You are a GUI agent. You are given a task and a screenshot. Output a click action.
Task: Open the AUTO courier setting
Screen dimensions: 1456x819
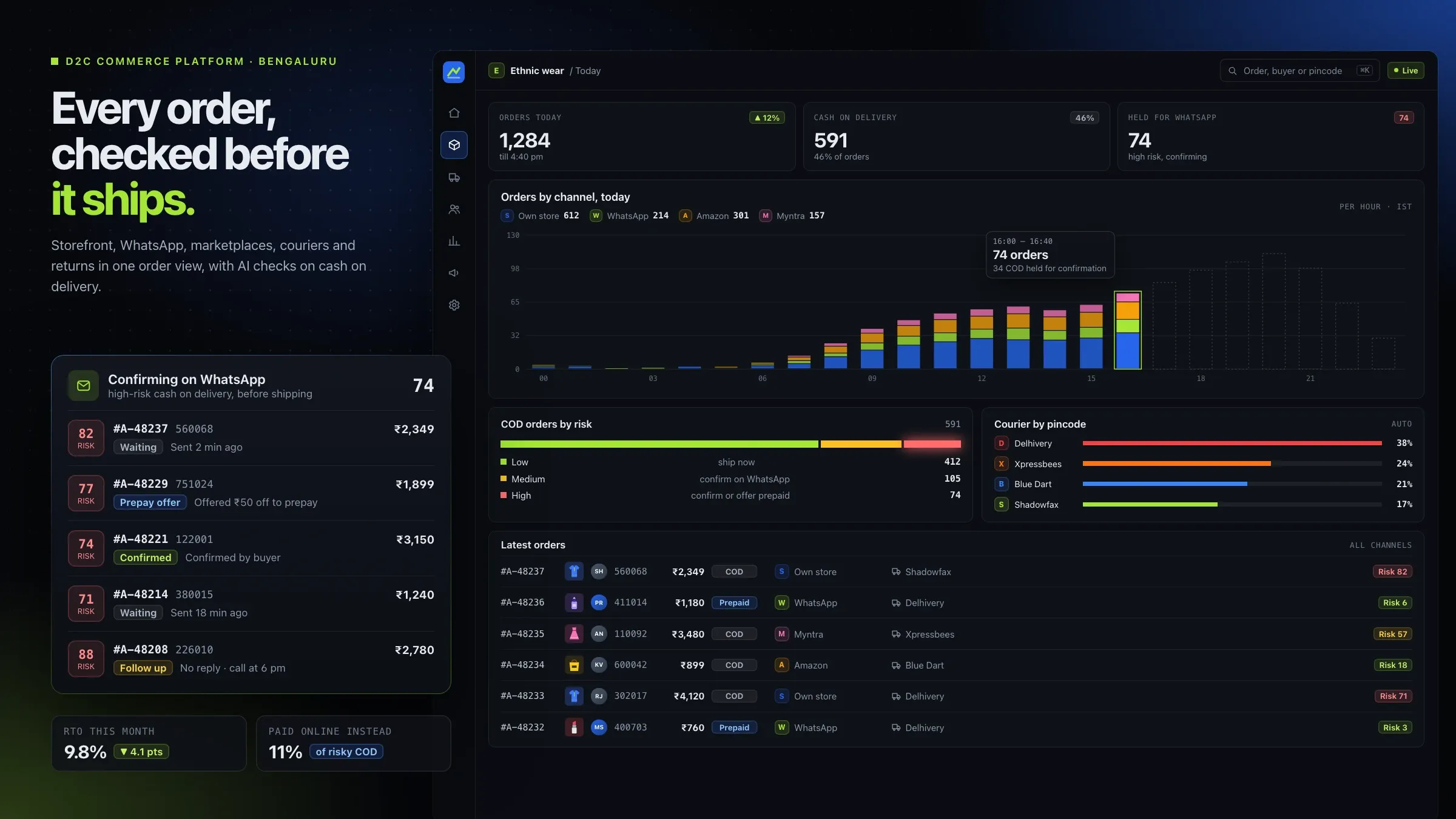tap(1401, 424)
